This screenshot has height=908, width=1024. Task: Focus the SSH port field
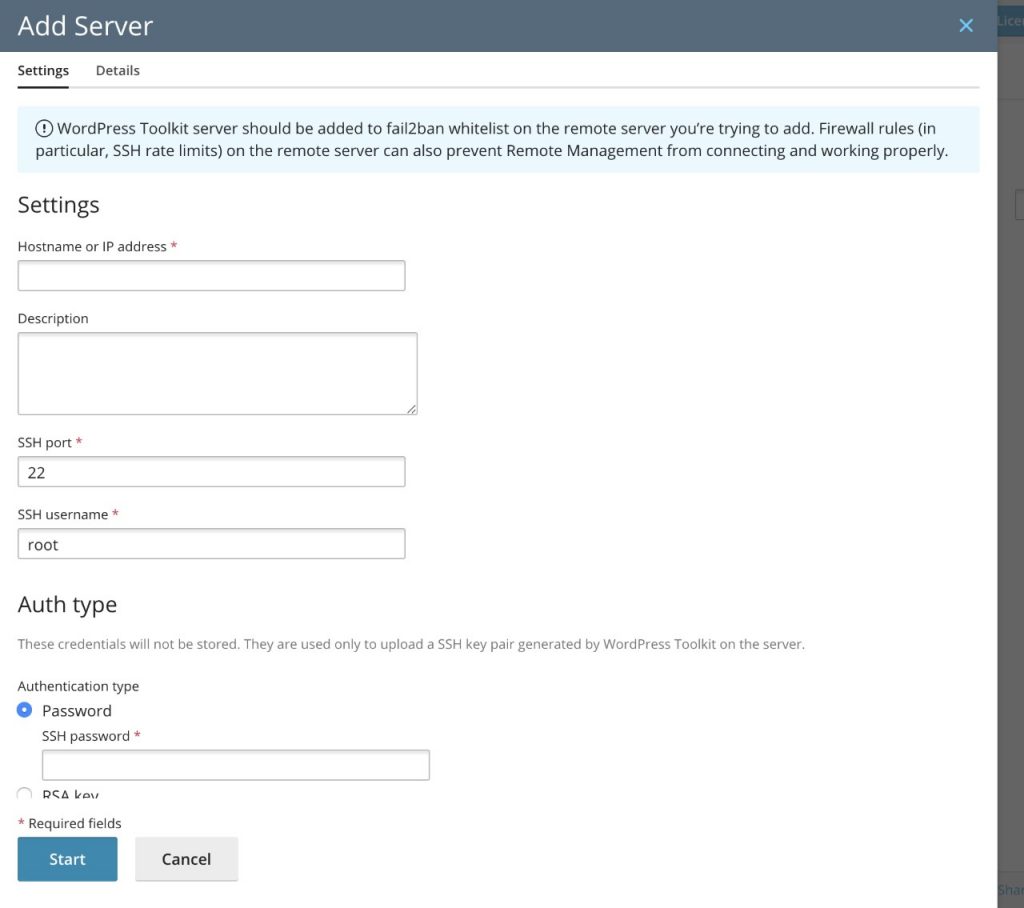[211, 472]
